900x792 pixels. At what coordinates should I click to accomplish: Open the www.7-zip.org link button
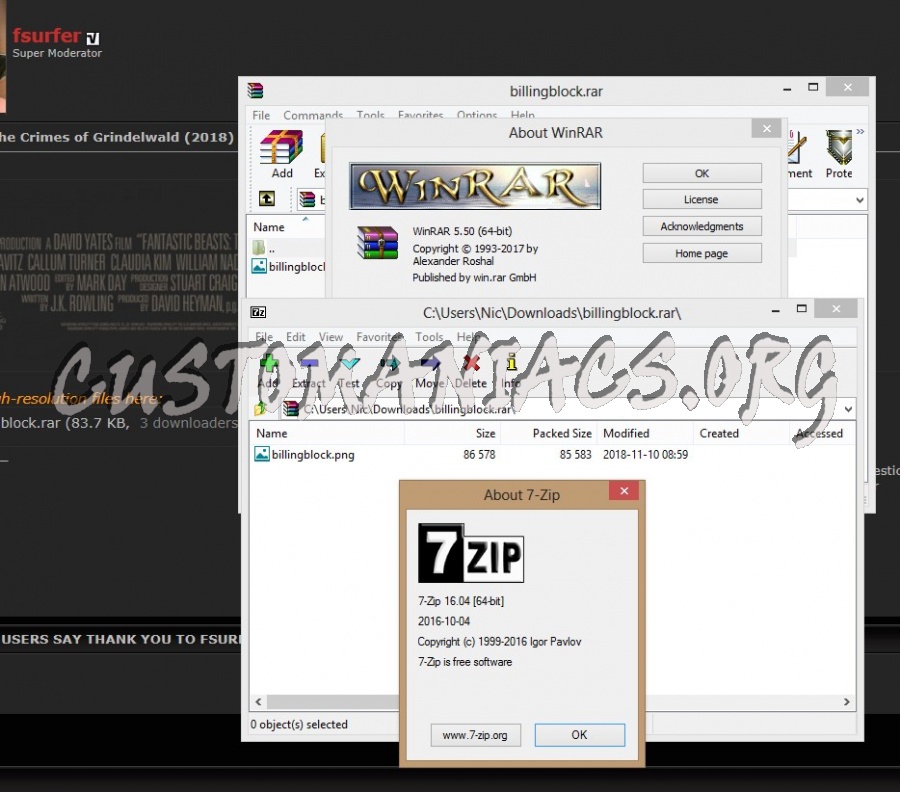(x=475, y=735)
